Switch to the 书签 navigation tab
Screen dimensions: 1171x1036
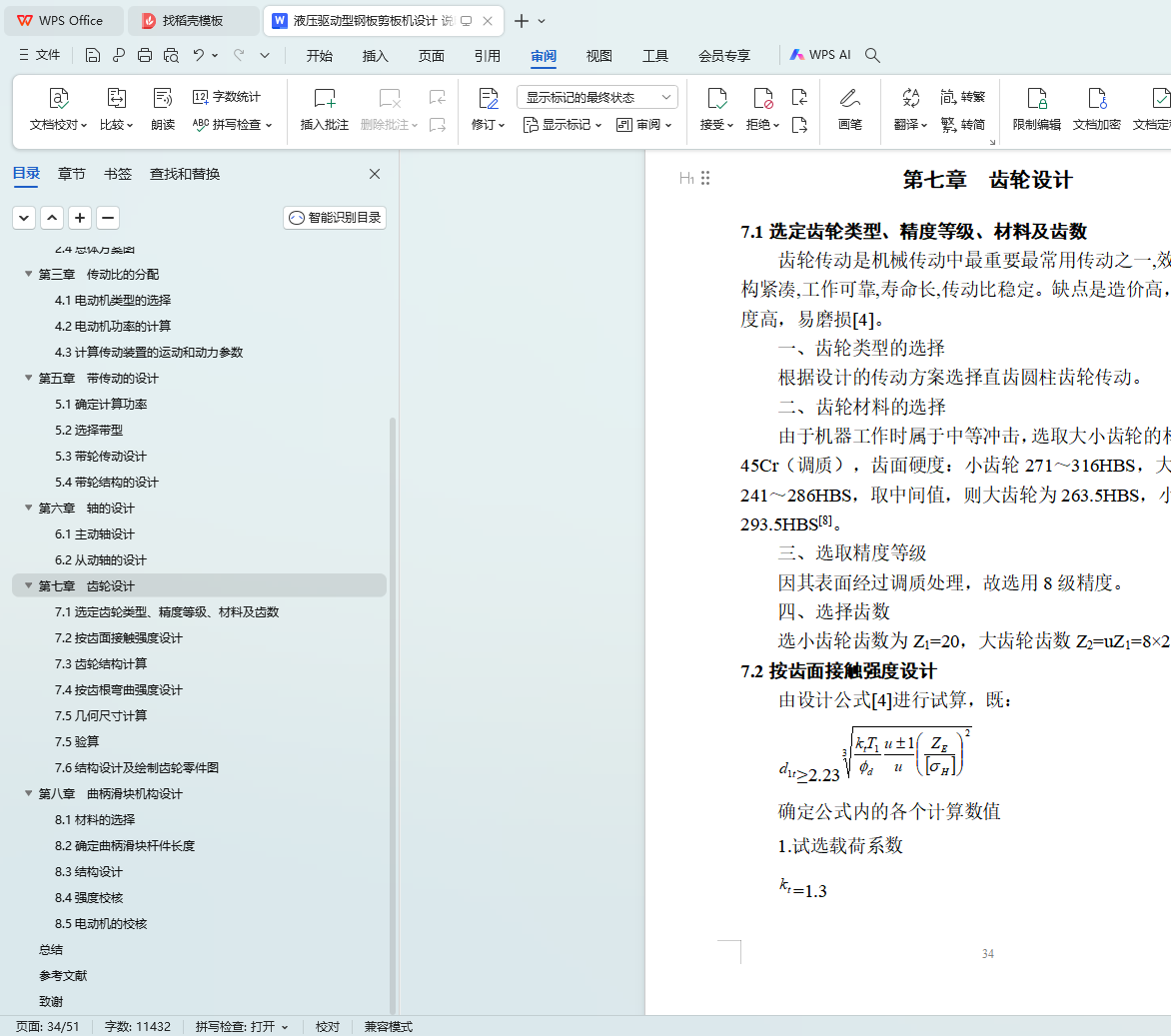[117, 174]
